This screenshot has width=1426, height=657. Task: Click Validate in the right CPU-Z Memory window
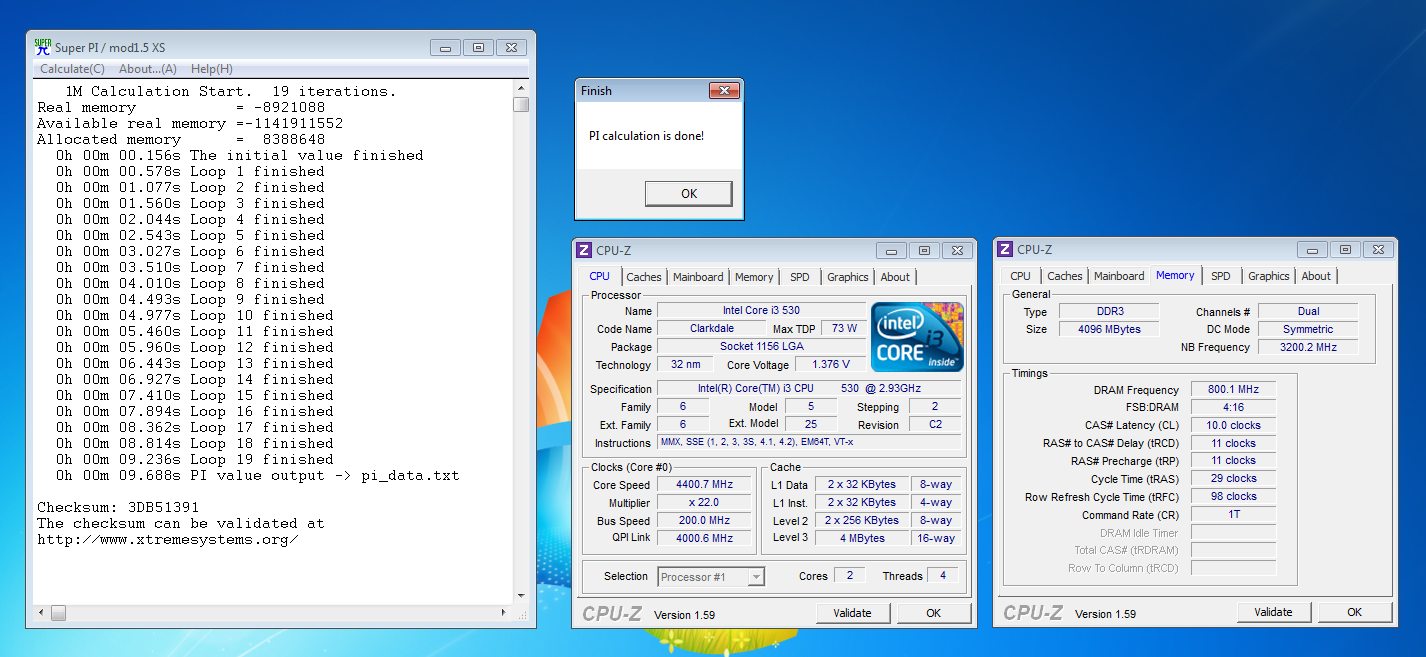click(1273, 612)
